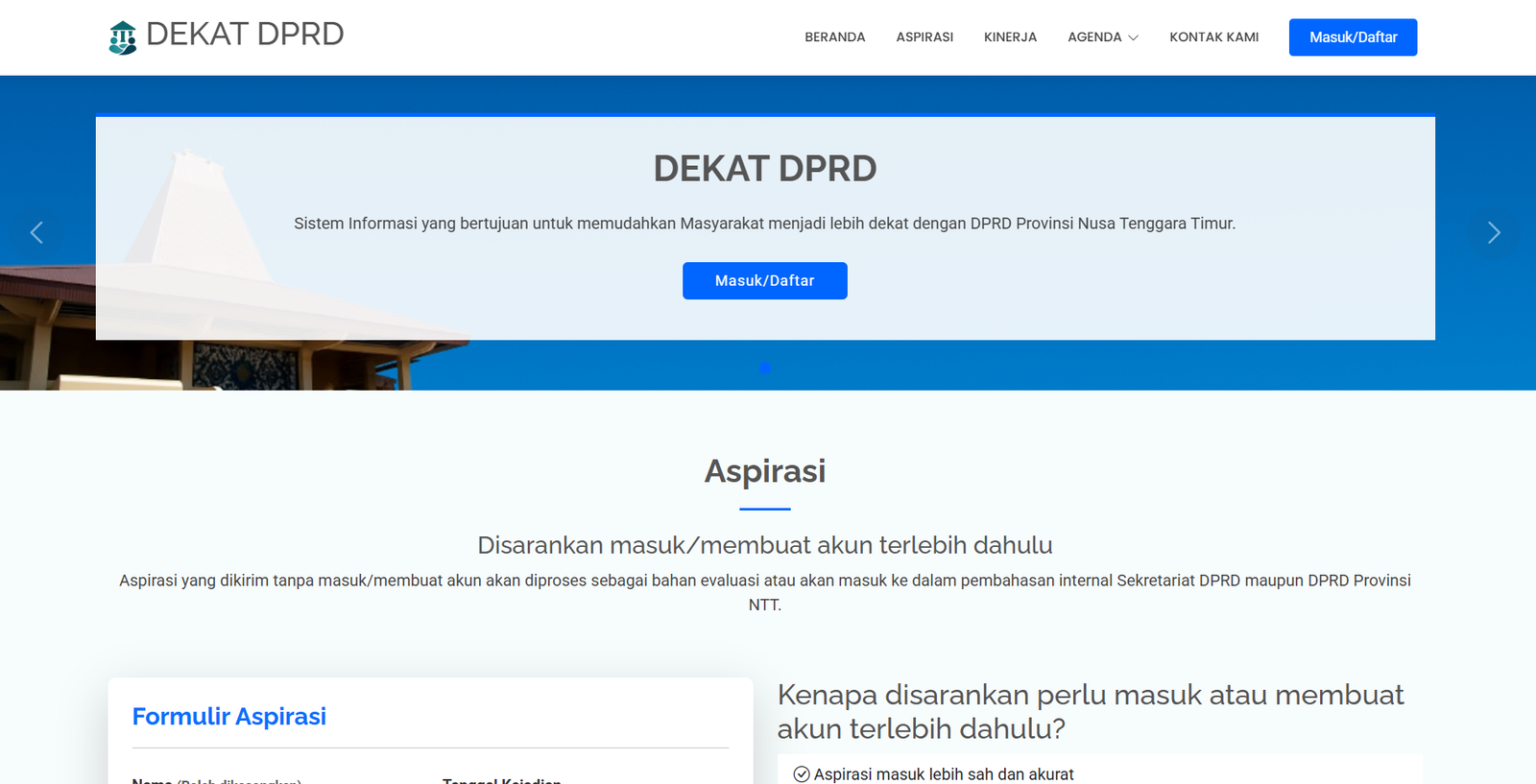1536x784 pixels.
Task: Go to the KONTAK KAMI page
Action: 1213,37
